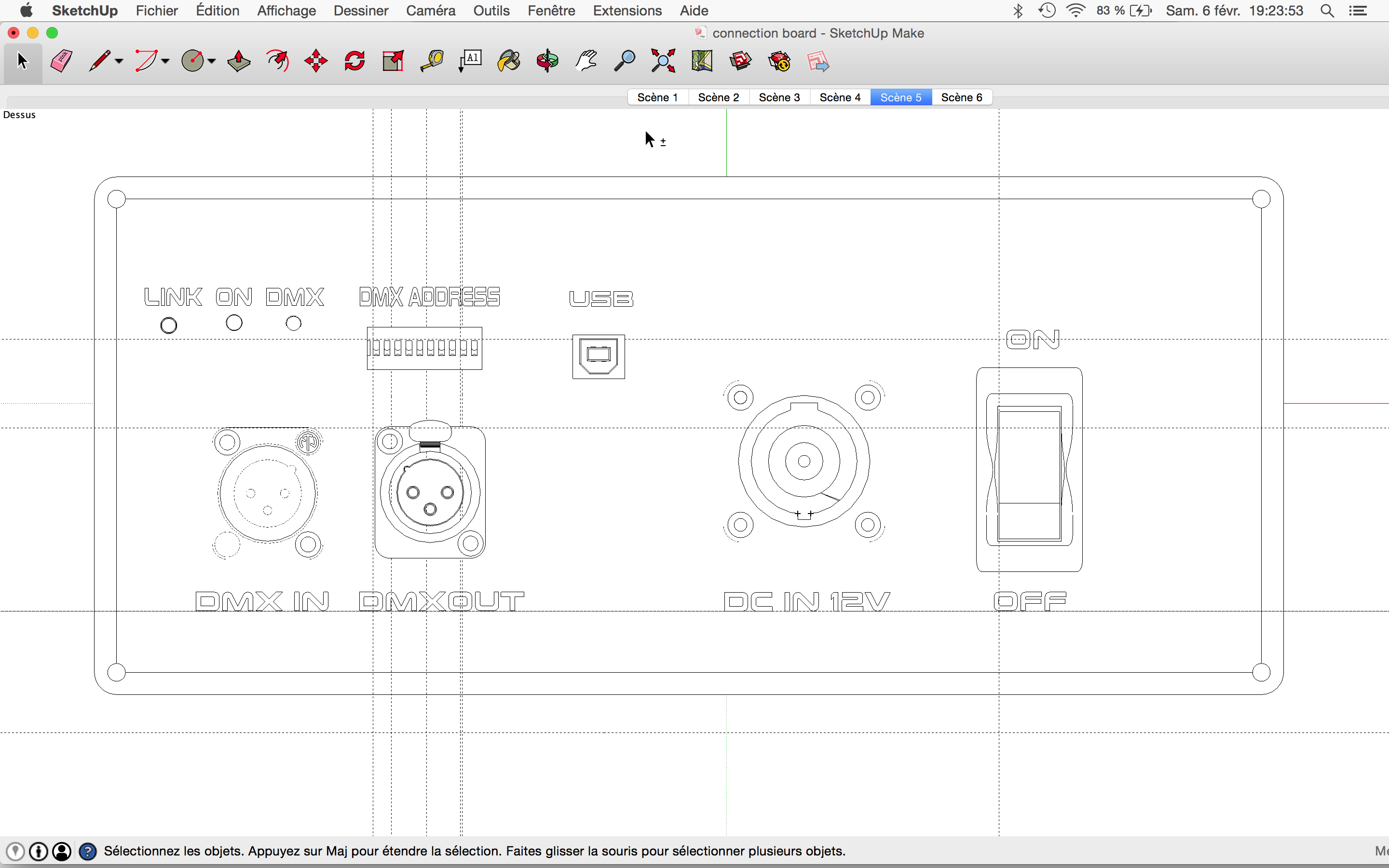The height and width of the screenshot is (868, 1389).
Task: Click the DMXOUT label in drawing
Action: tap(441, 601)
